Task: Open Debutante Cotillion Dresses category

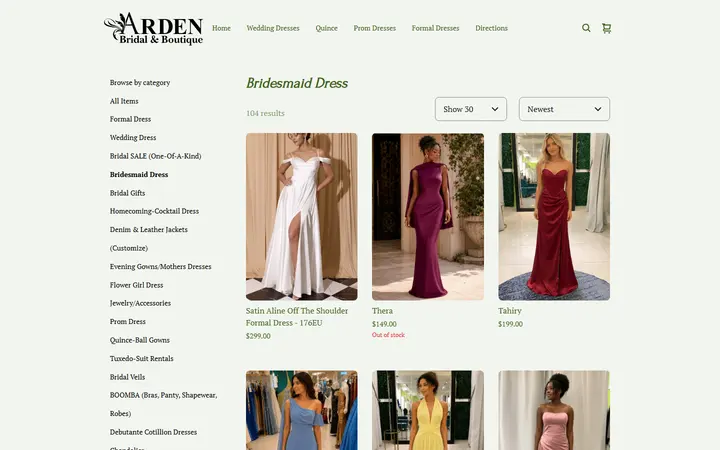Action: (x=153, y=432)
